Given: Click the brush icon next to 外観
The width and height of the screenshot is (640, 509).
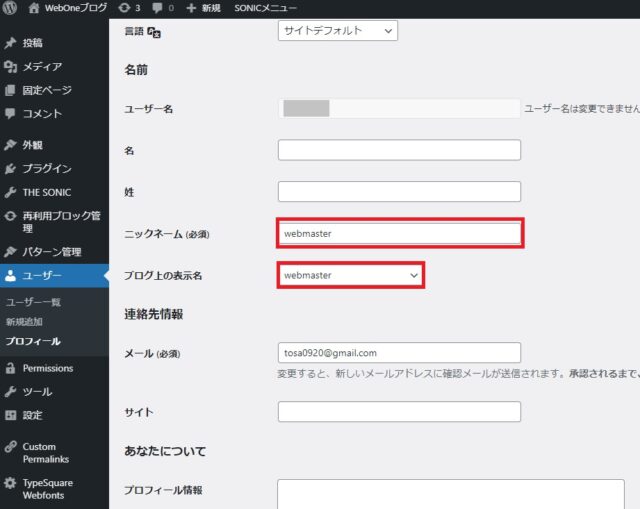Looking at the screenshot, I should 10,145.
